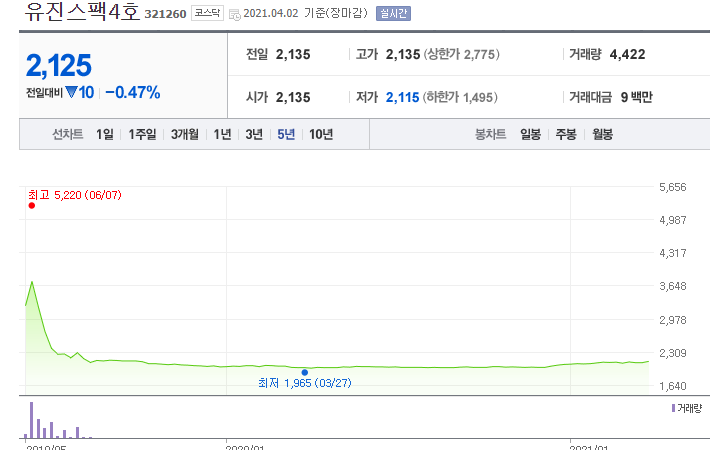Screen dimensions: 710x450
Task: Click the 전일 value 2,135
Action: [x=293, y=54]
